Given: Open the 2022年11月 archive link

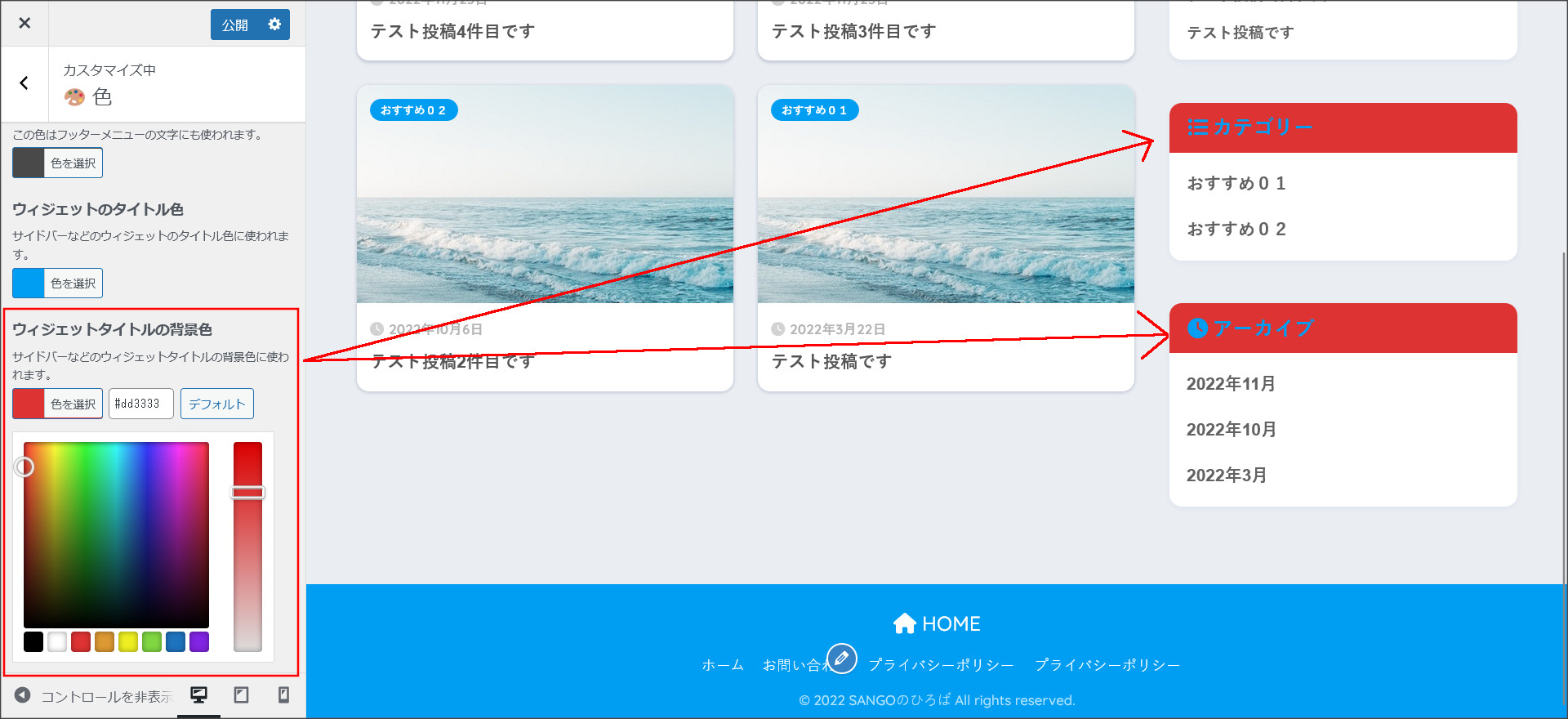Looking at the screenshot, I should (x=1231, y=383).
